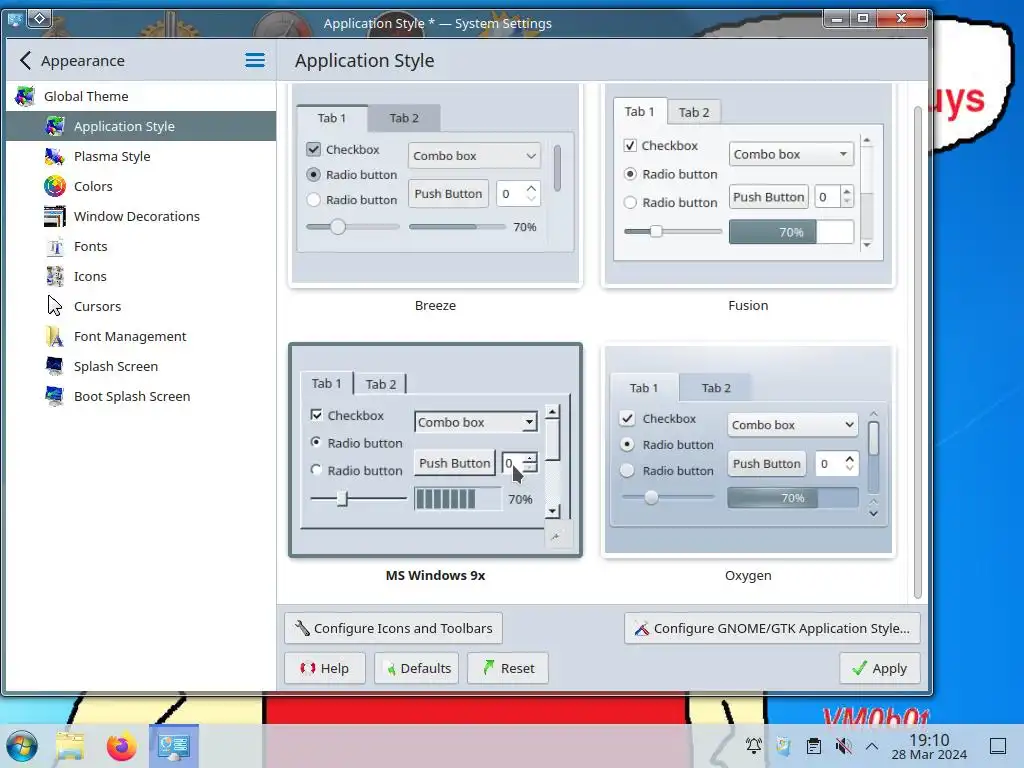
Task: Switch to Tab 2 in the Breeze preview
Action: coord(404,118)
